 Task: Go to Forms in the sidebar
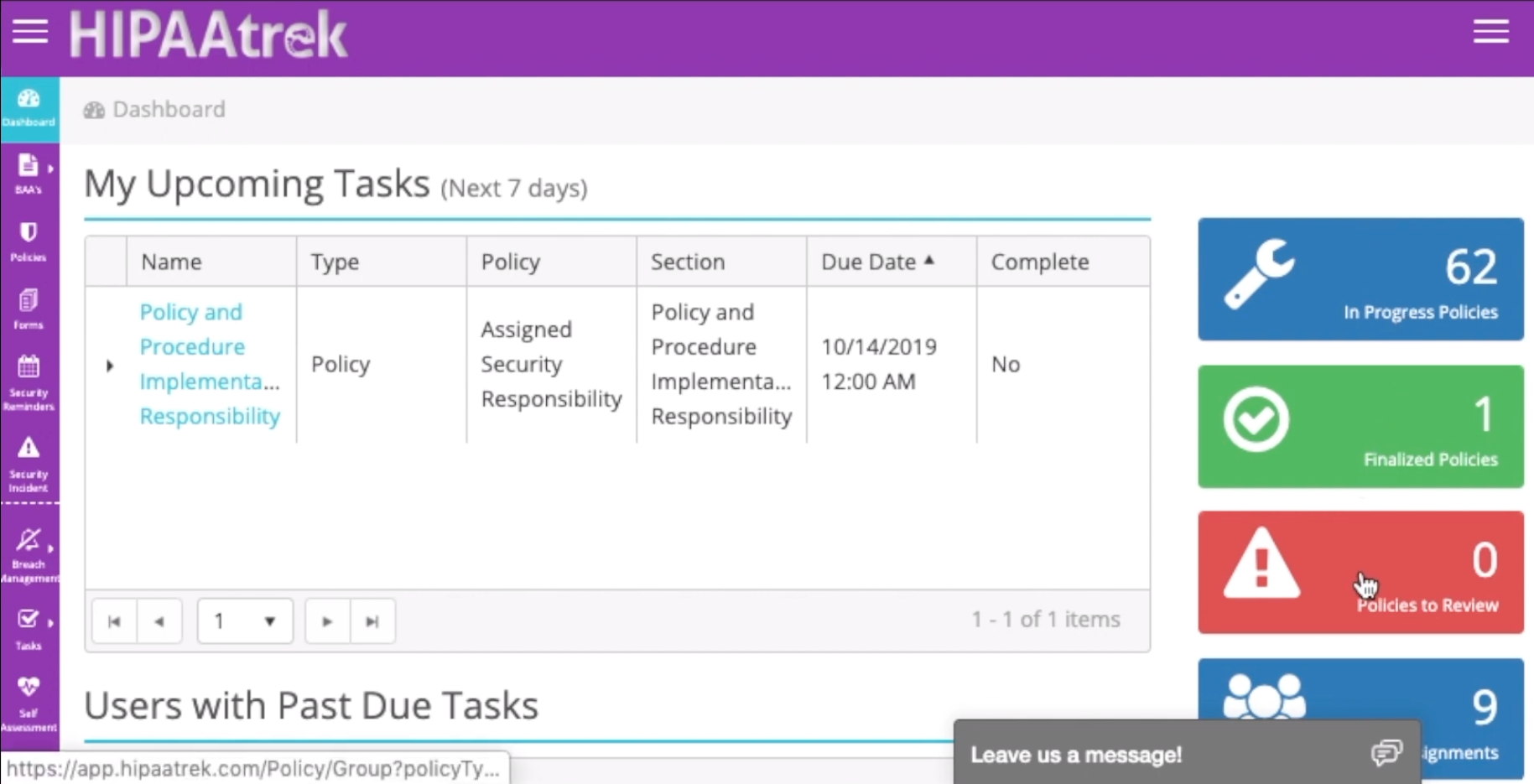(29, 309)
